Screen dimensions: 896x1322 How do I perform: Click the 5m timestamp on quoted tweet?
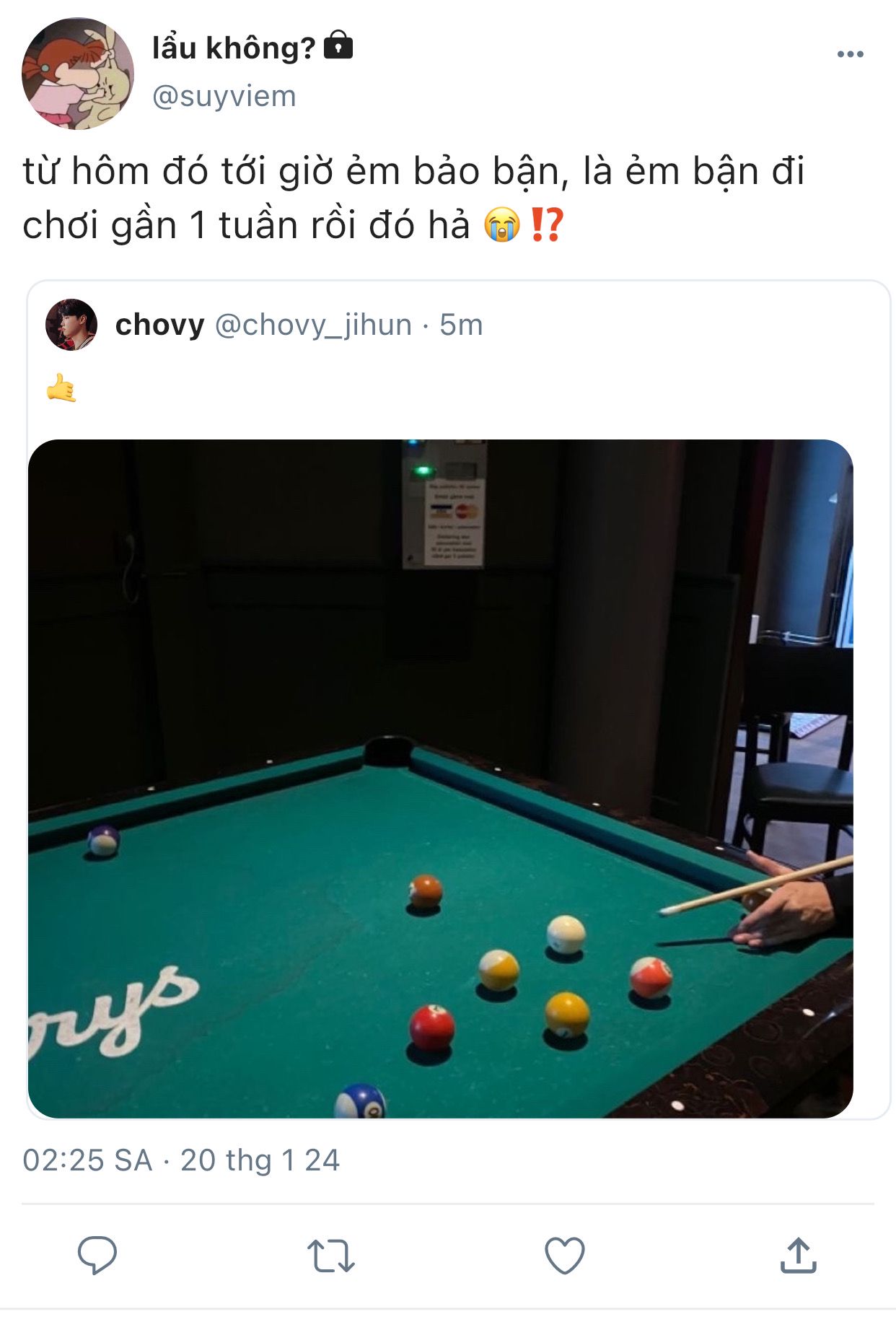[x=461, y=325]
